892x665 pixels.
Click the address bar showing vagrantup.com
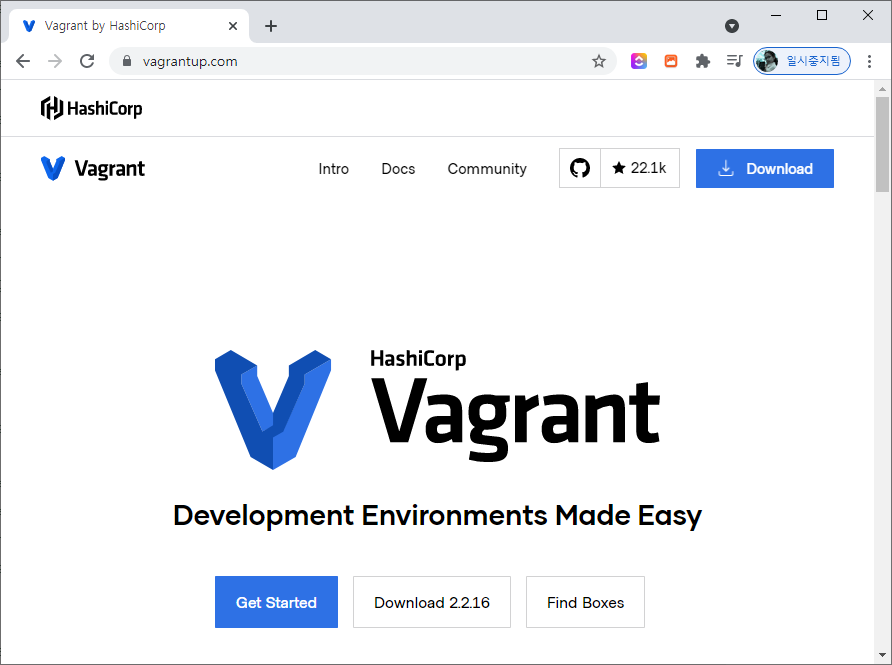(x=362, y=61)
